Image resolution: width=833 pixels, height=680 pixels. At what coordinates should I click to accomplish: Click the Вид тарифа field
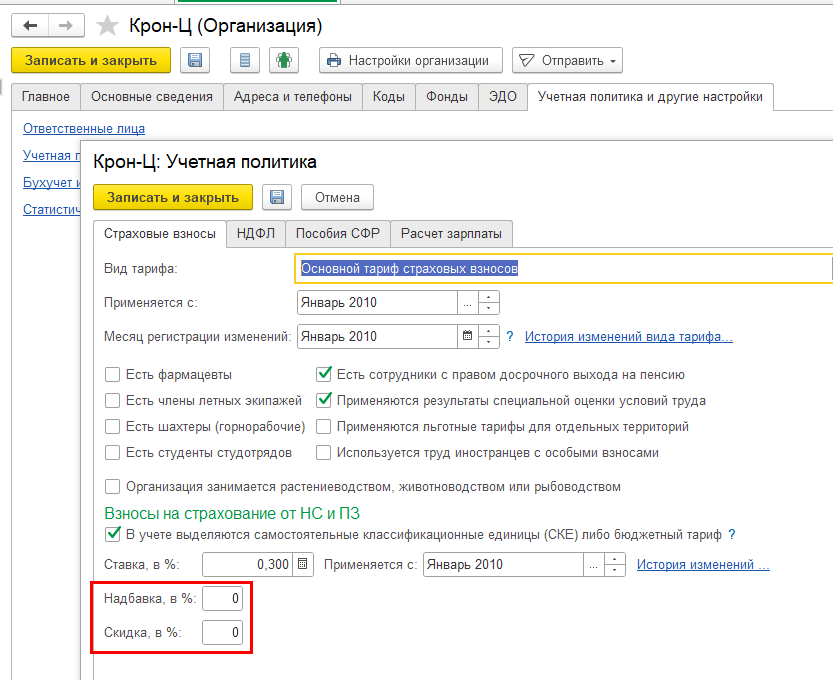563,268
